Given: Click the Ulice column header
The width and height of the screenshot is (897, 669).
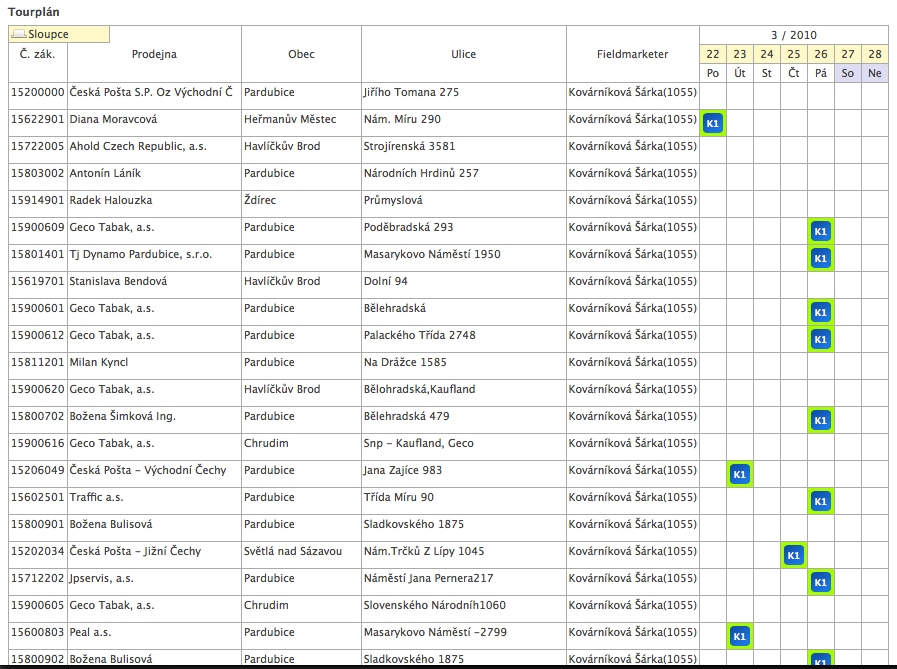Looking at the screenshot, I should (x=463, y=54).
